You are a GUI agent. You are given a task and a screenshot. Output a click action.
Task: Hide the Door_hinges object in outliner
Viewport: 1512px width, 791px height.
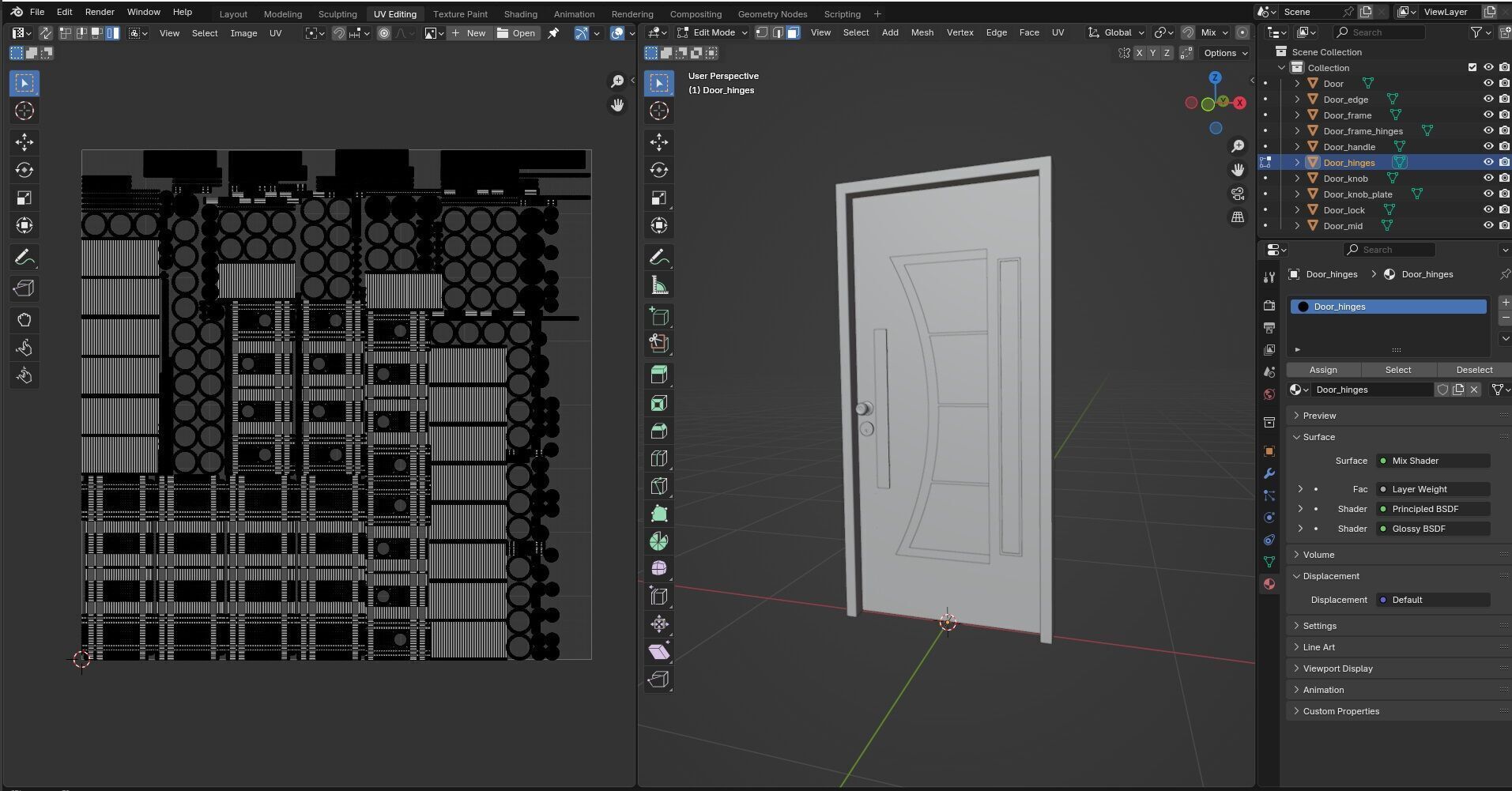pos(1488,163)
